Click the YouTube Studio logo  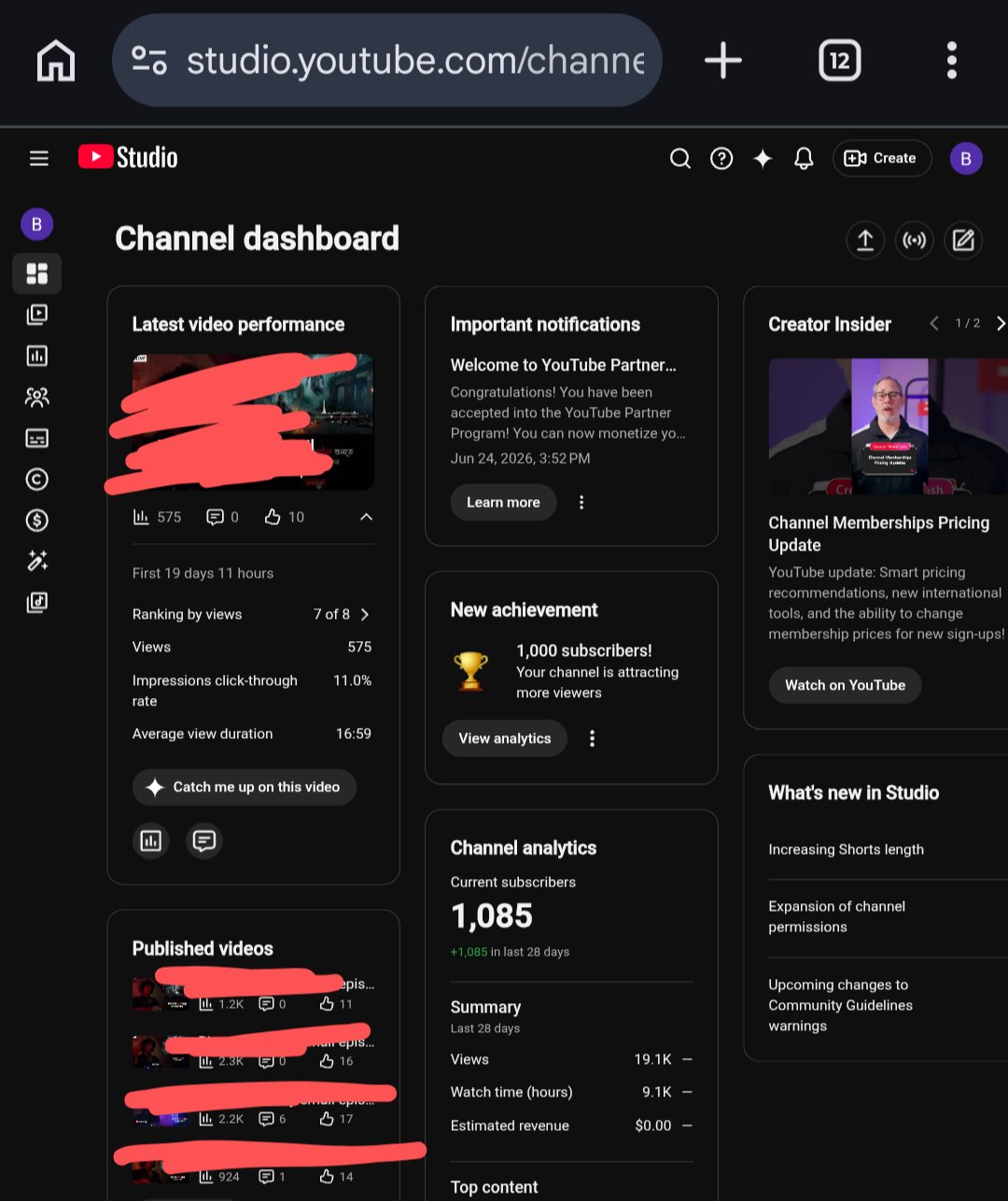(x=128, y=157)
